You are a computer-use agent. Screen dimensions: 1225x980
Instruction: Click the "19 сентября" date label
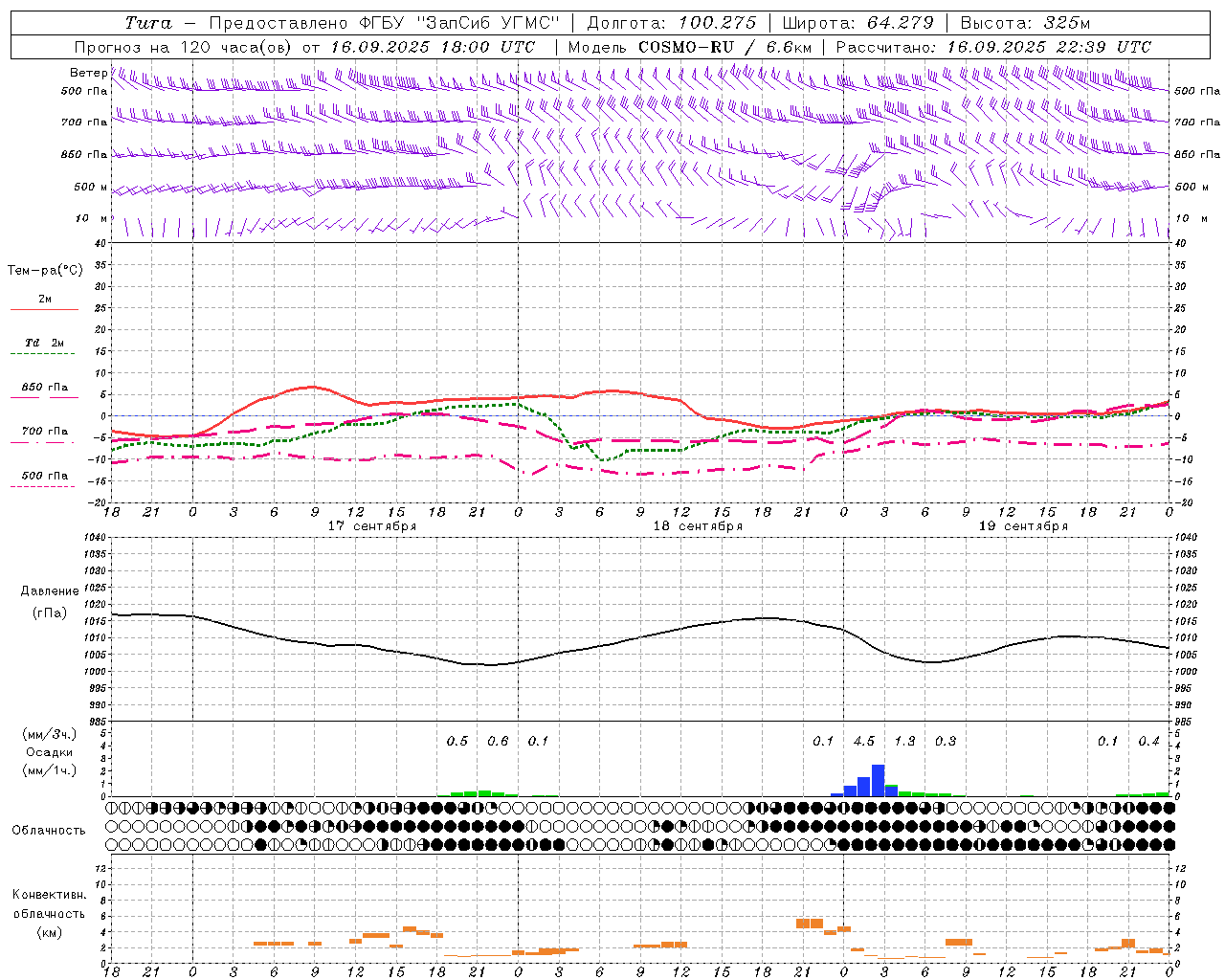pyautogui.click(x=1023, y=526)
